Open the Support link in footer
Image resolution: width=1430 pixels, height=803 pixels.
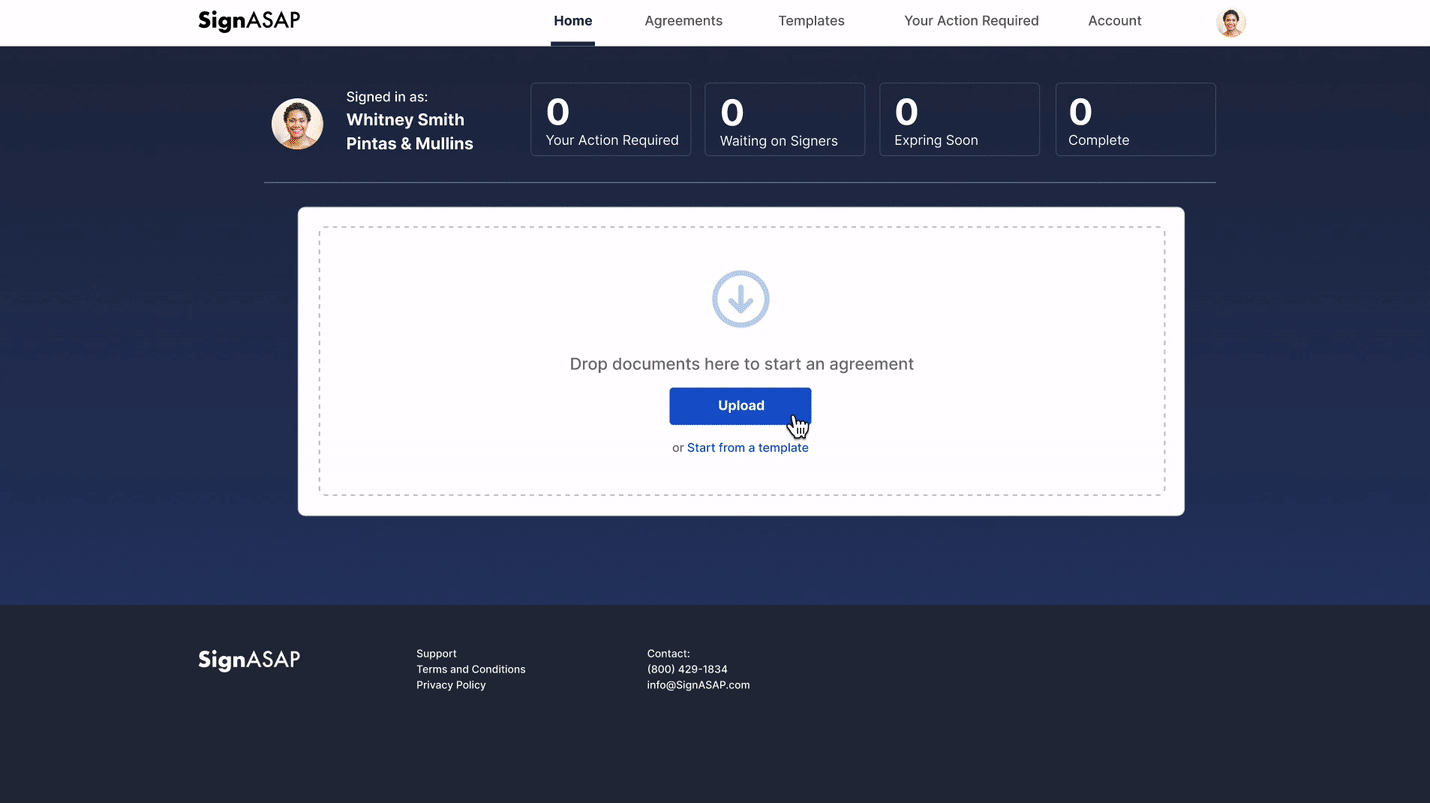(437, 654)
